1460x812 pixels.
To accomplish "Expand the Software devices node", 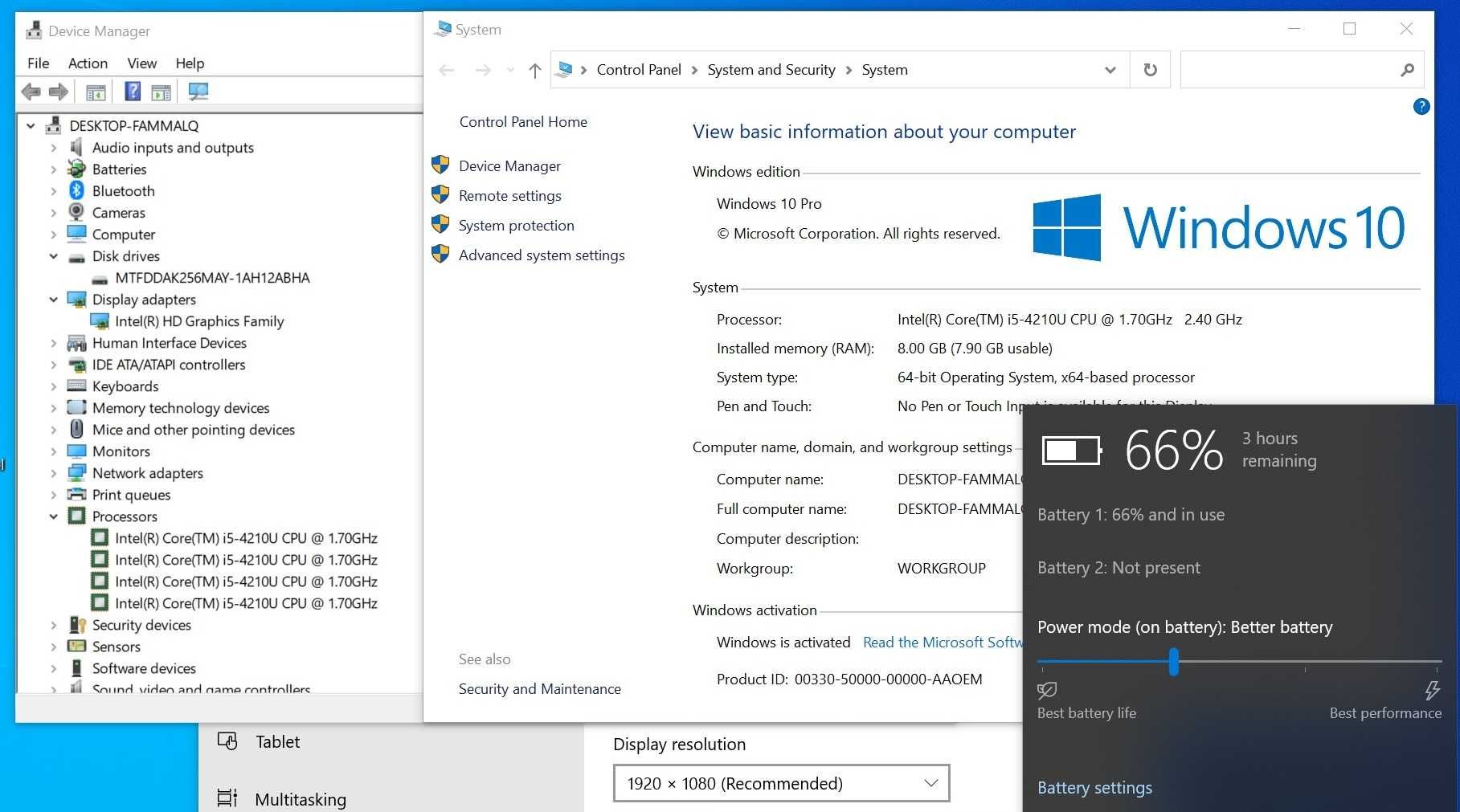I will click(54, 668).
